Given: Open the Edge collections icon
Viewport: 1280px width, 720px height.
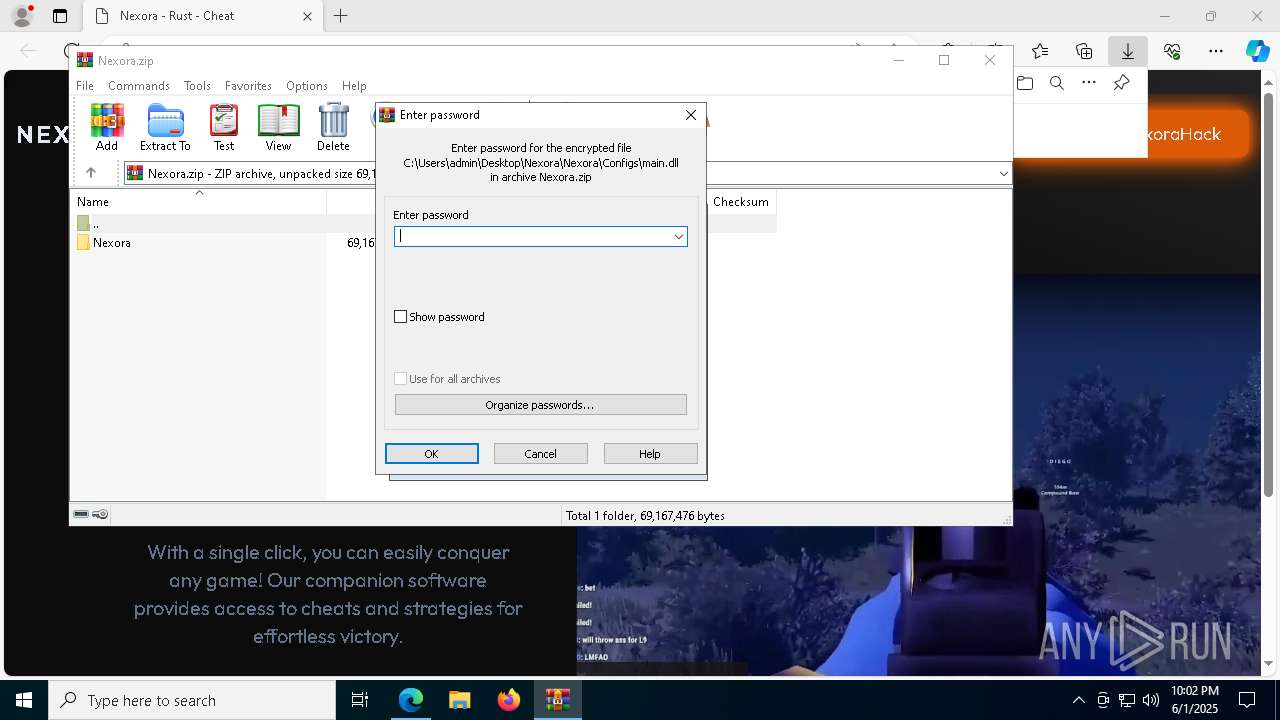Looking at the screenshot, I should pyautogui.click(x=1084, y=51).
